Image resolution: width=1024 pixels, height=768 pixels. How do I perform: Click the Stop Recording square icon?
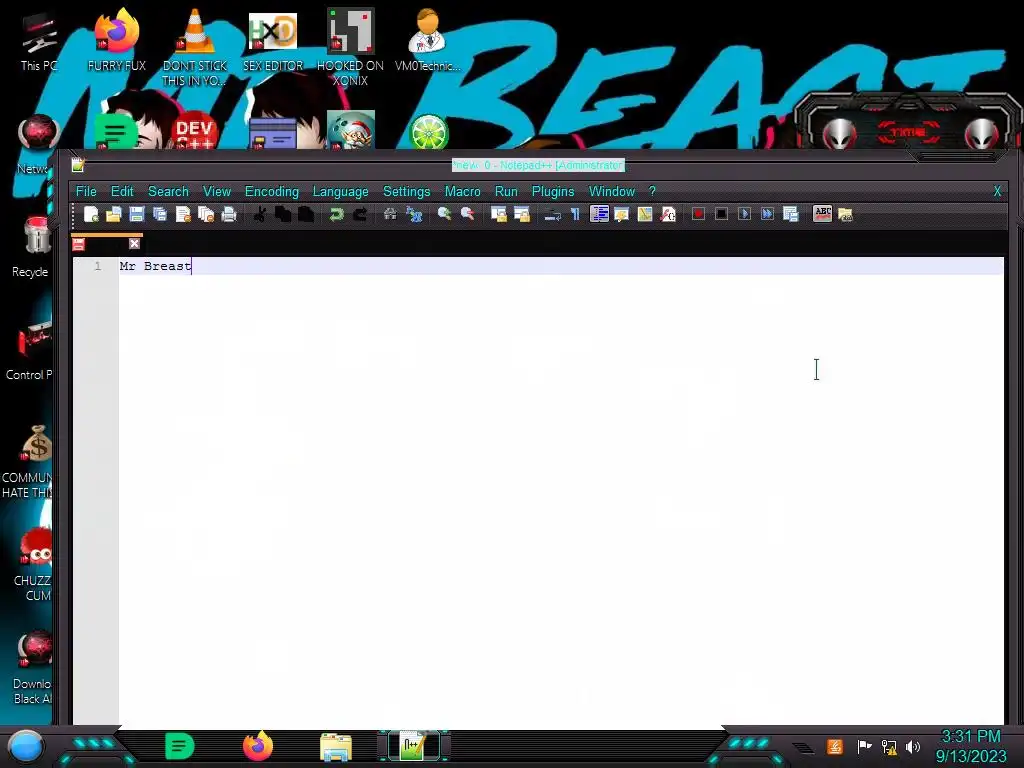[x=721, y=214]
